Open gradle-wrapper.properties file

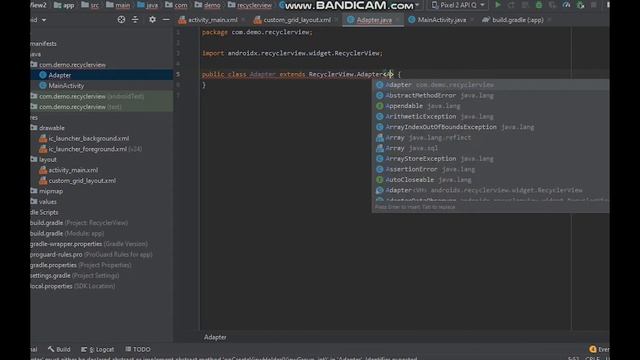coord(89,244)
